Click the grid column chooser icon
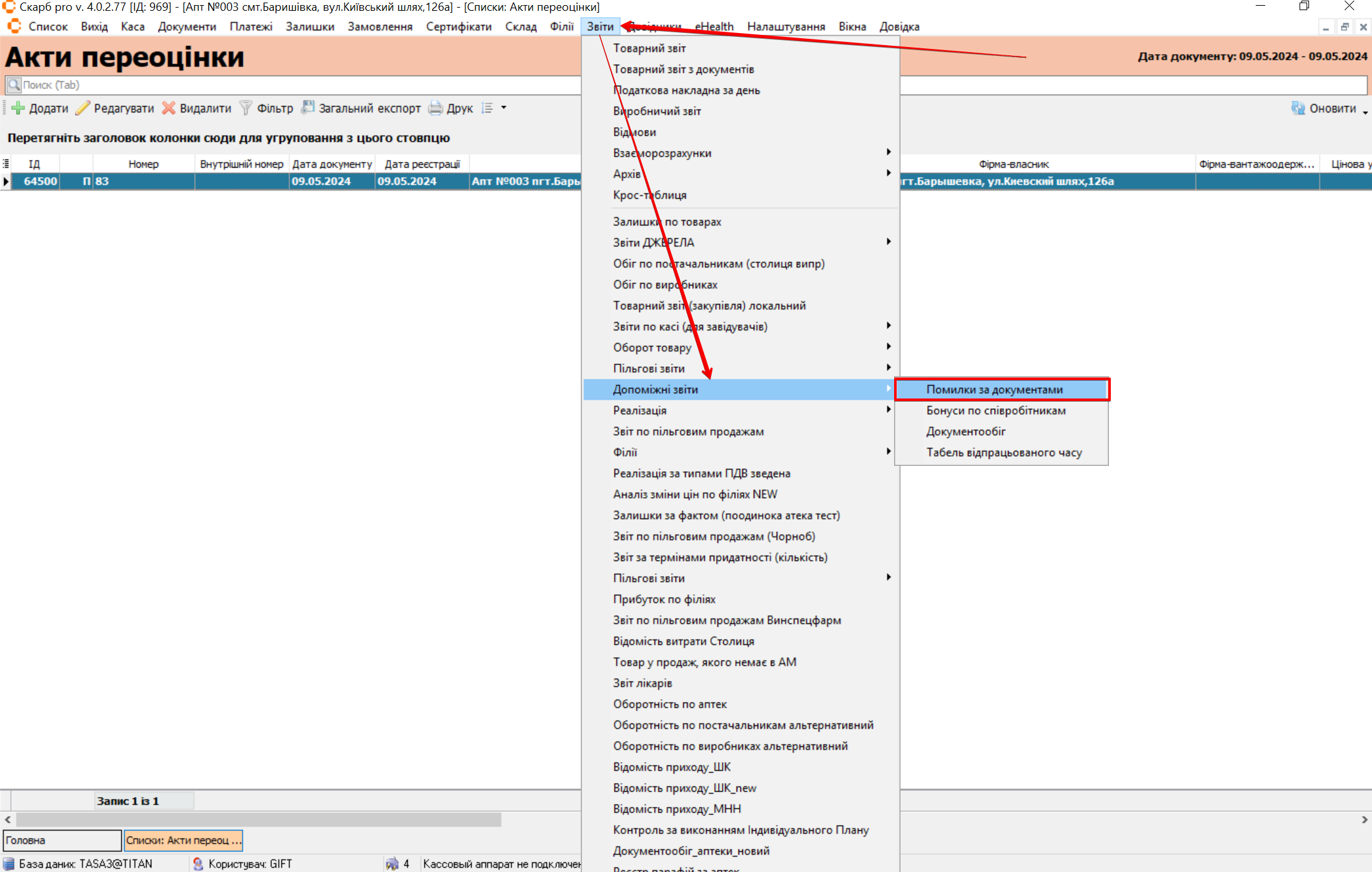1372x872 pixels. [6, 164]
